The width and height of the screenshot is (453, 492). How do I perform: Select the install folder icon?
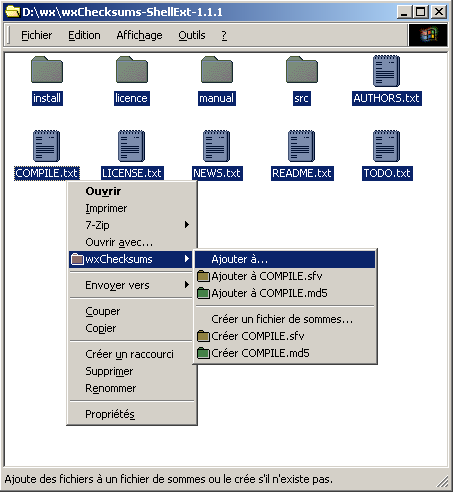47,69
